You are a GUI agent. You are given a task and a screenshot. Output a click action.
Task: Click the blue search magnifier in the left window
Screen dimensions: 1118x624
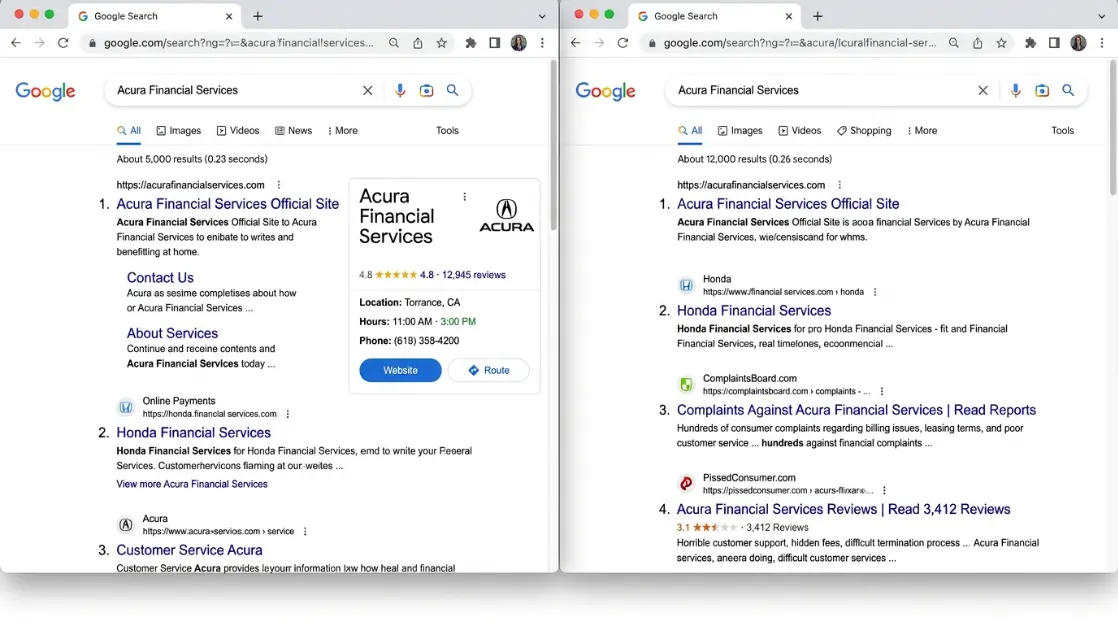pos(452,91)
